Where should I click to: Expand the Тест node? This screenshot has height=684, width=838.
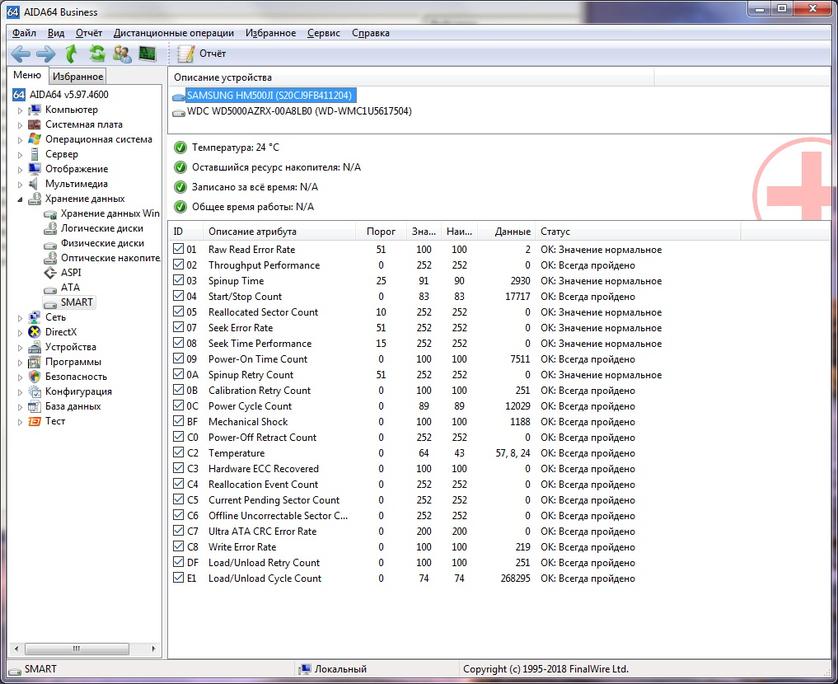[x=20, y=422]
